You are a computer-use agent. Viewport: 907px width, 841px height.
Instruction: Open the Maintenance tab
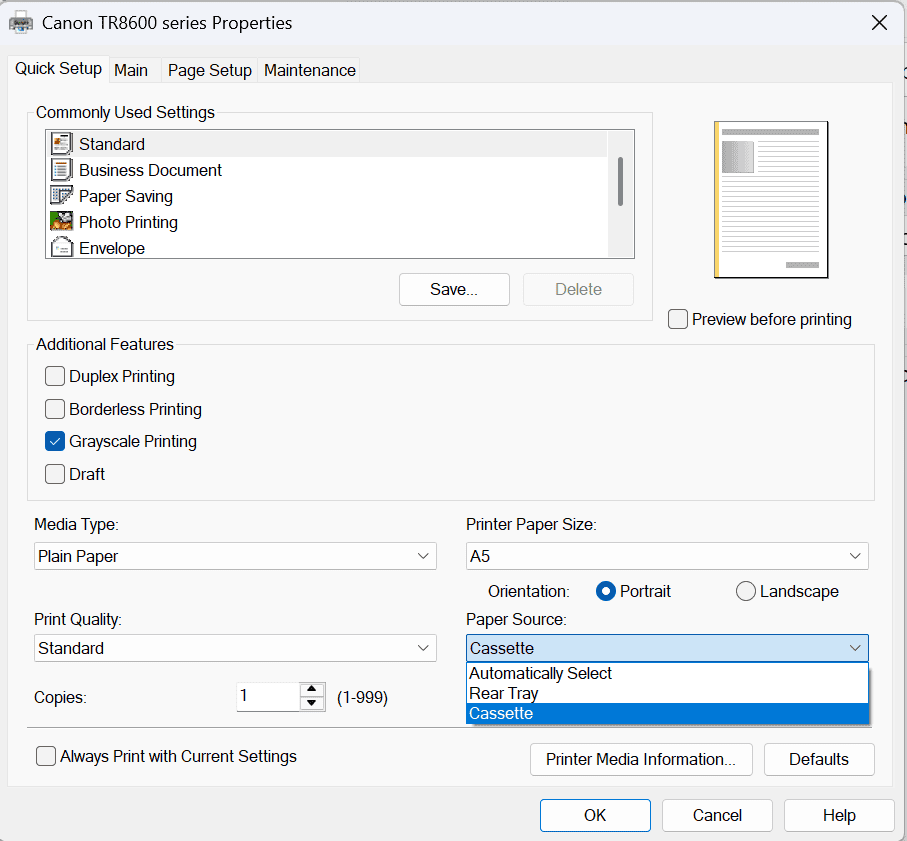(310, 70)
